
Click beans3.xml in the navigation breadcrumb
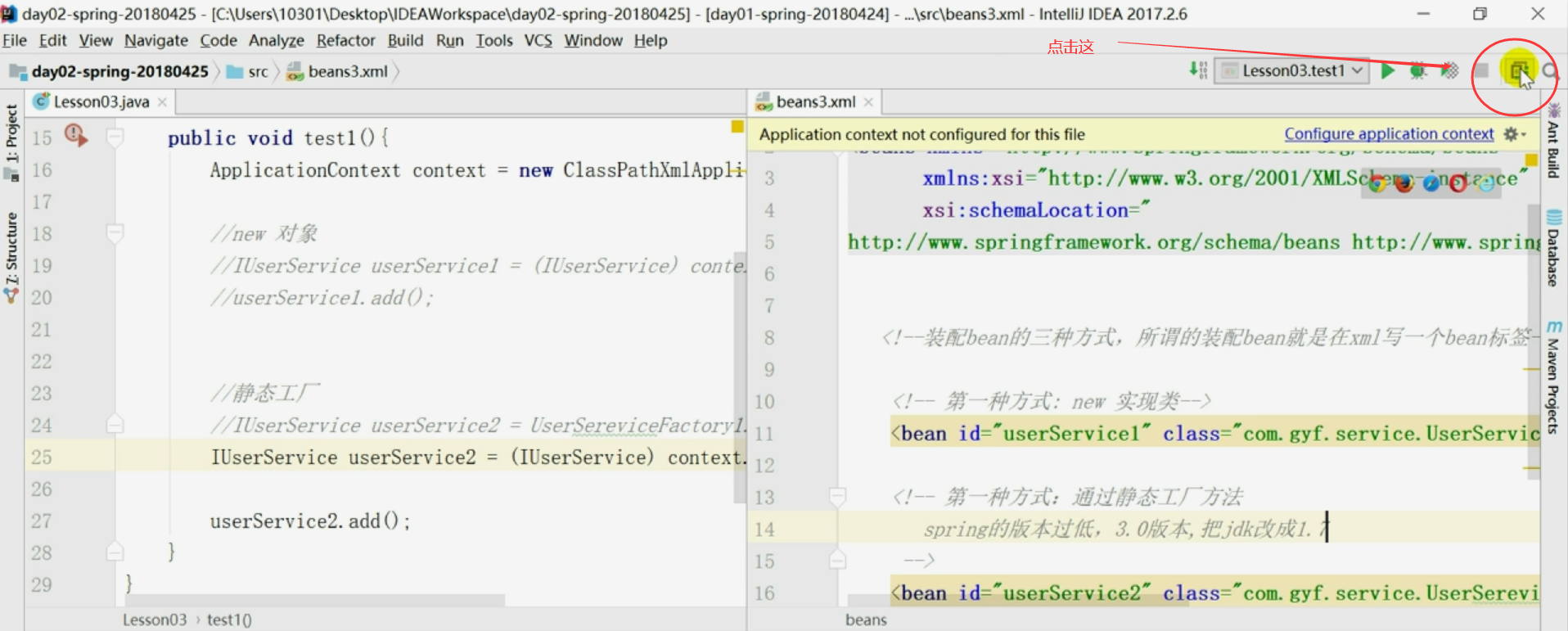(337, 71)
